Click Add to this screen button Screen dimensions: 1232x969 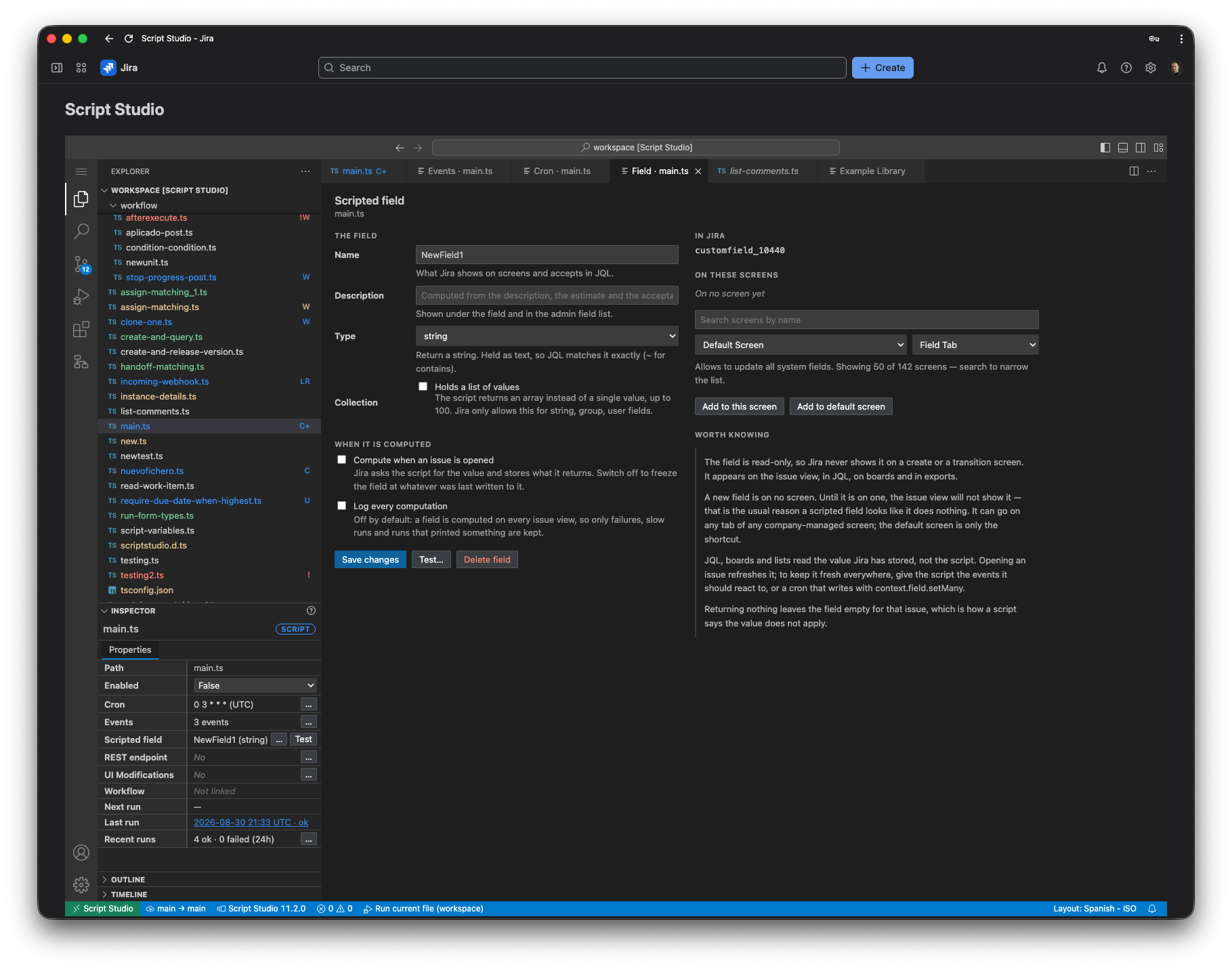coord(740,406)
